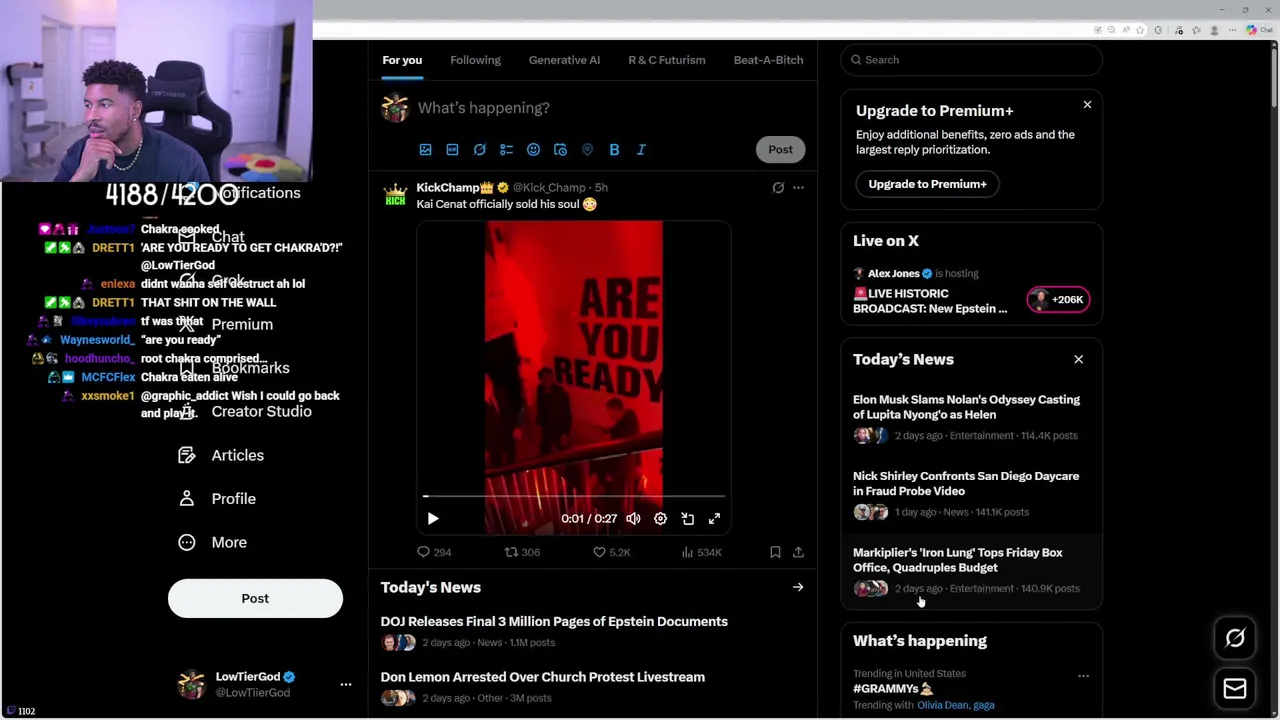Open Grok floating button
The height and width of the screenshot is (720, 1280).
point(1235,639)
